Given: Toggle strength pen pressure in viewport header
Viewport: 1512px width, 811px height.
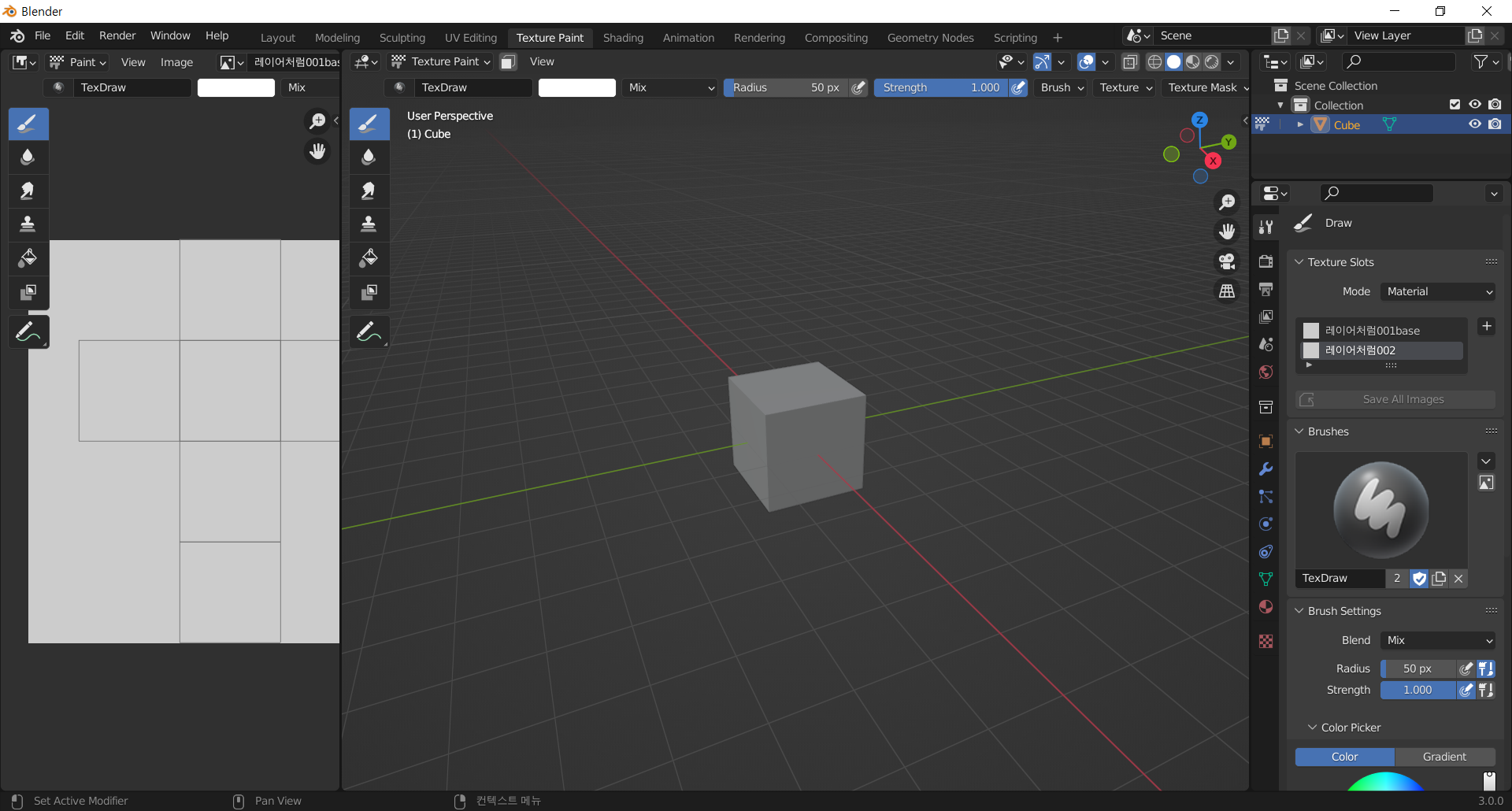Looking at the screenshot, I should click(1018, 87).
